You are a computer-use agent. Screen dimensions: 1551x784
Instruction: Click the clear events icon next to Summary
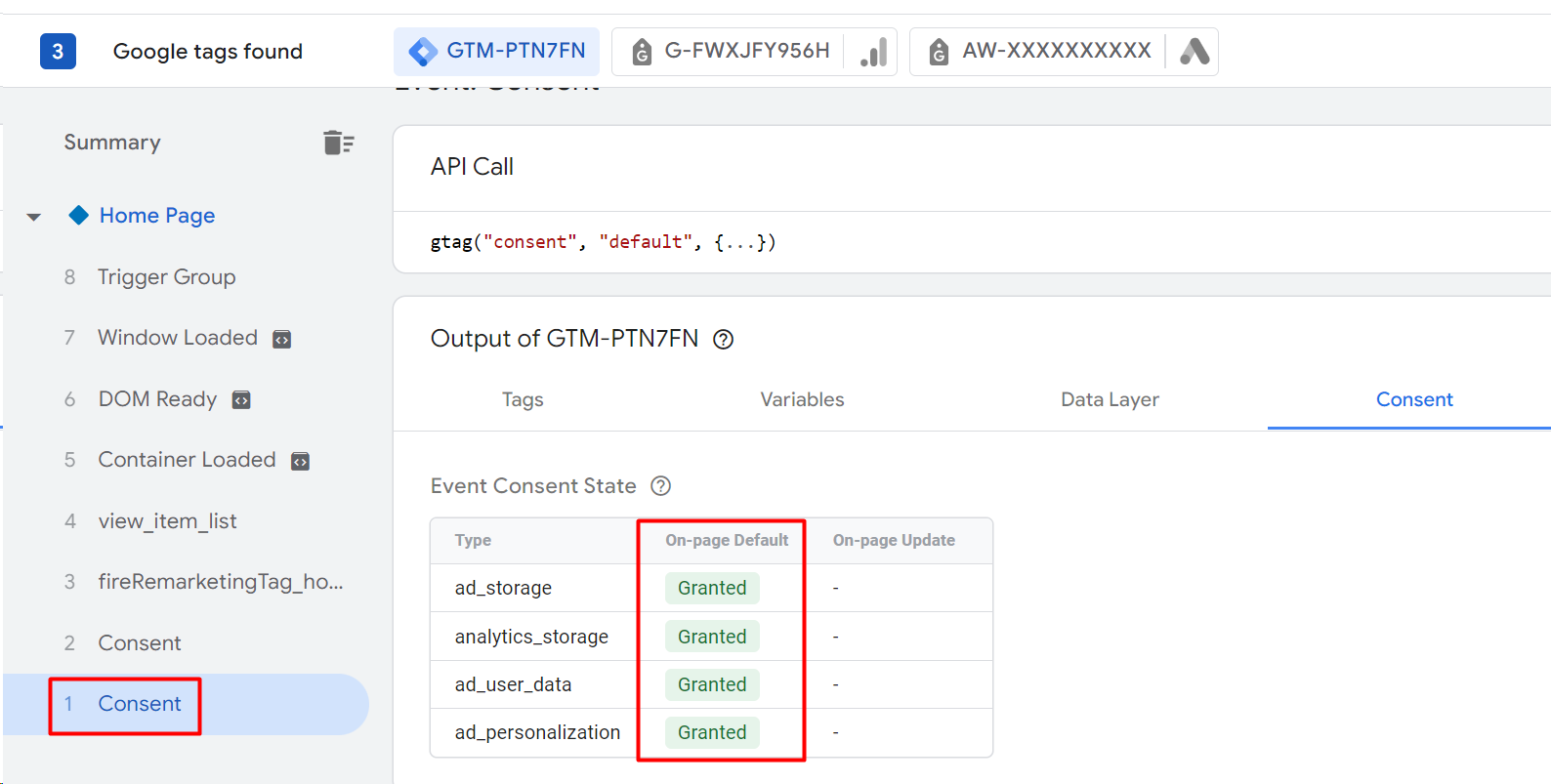[338, 143]
